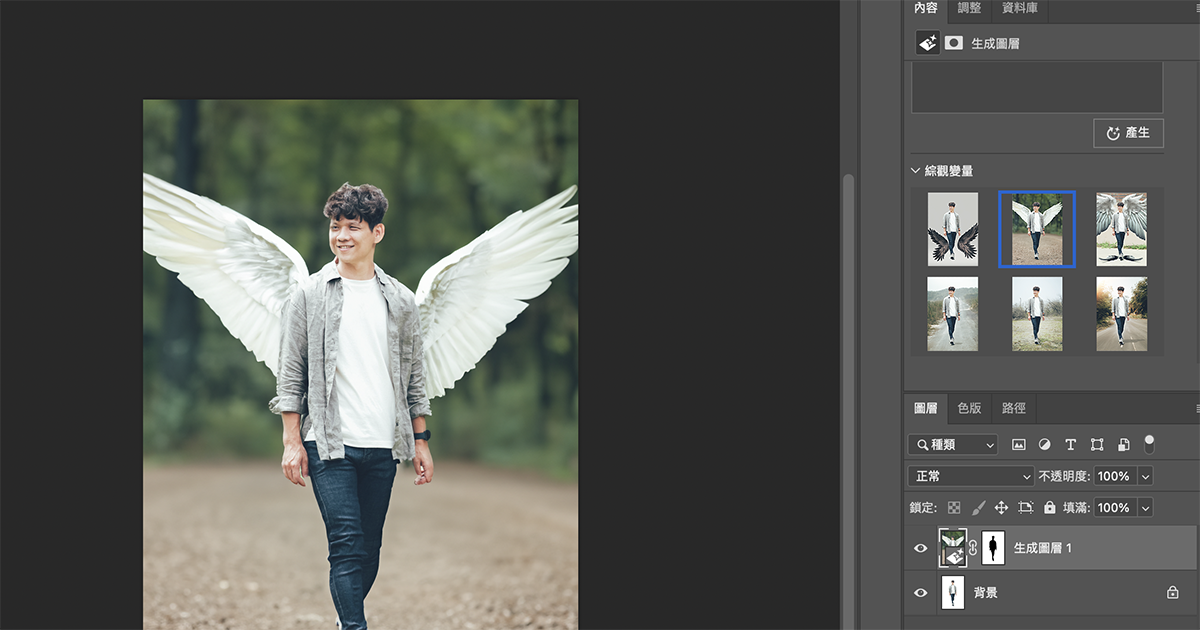
Task: Click the generative fill icon in Properties
Action: [x=926, y=43]
